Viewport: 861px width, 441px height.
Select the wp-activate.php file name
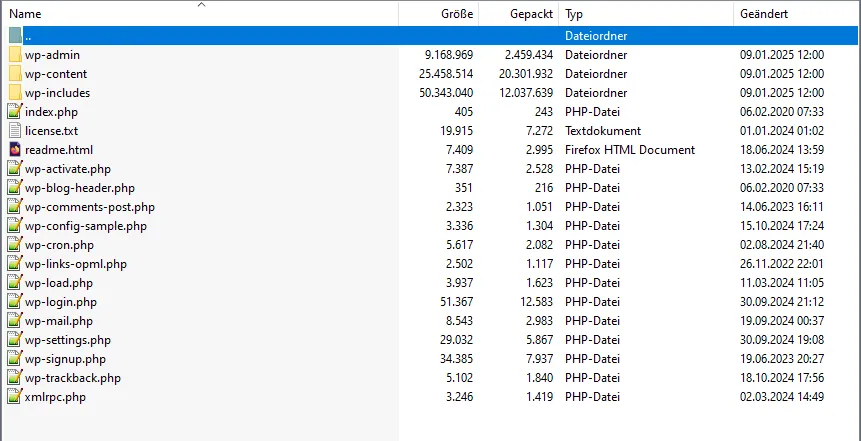pos(68,169)
